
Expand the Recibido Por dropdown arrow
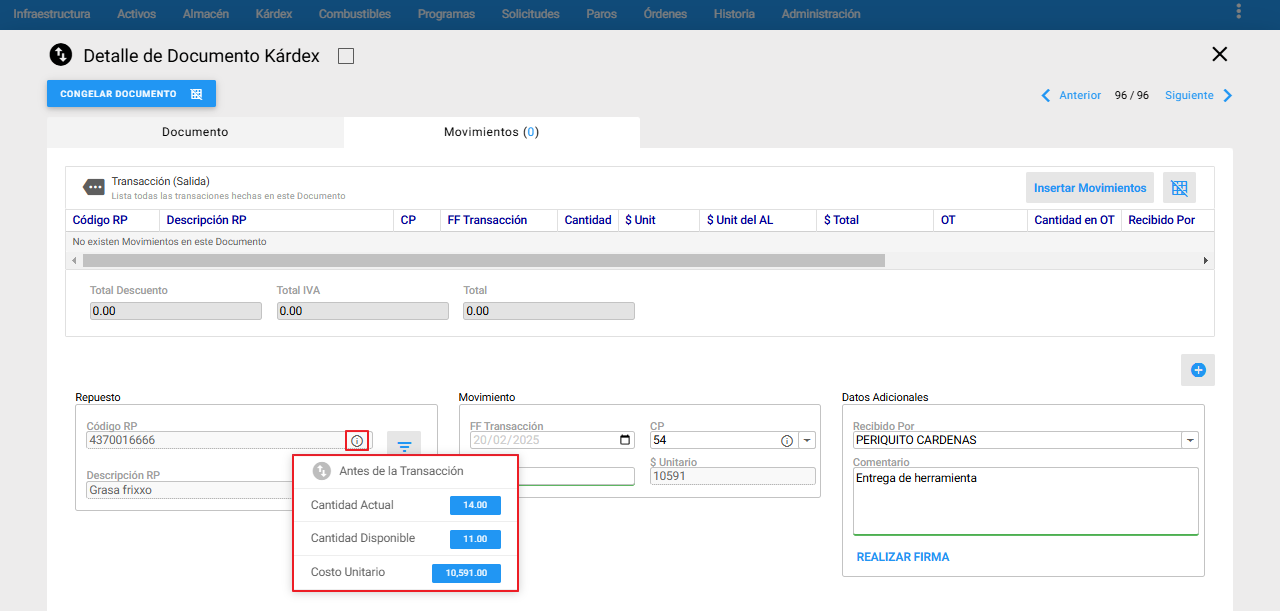click(x=1190, y=440)
